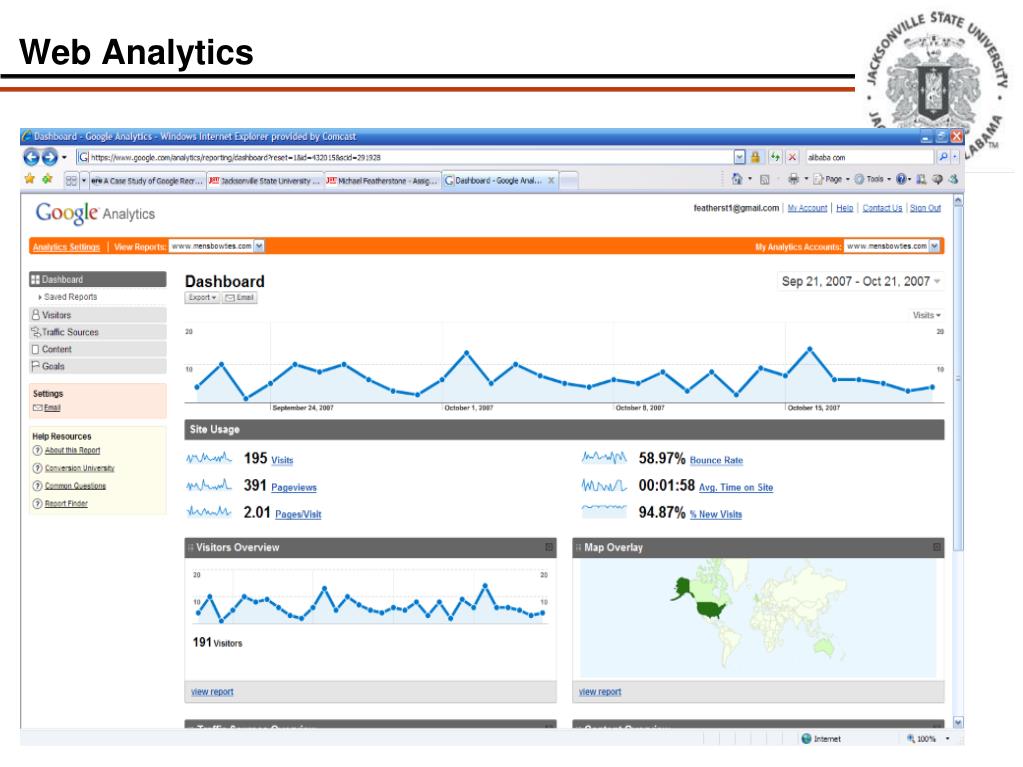This screenshot has width=1023, height=767.
Task: Expand Saved Reports in sidebar
Action: click(x=67, y=297)
